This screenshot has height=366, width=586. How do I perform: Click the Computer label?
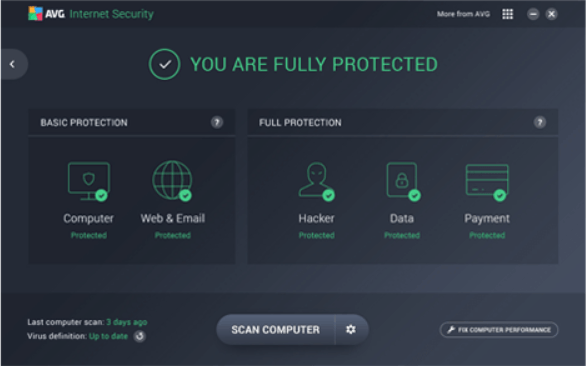89,218
